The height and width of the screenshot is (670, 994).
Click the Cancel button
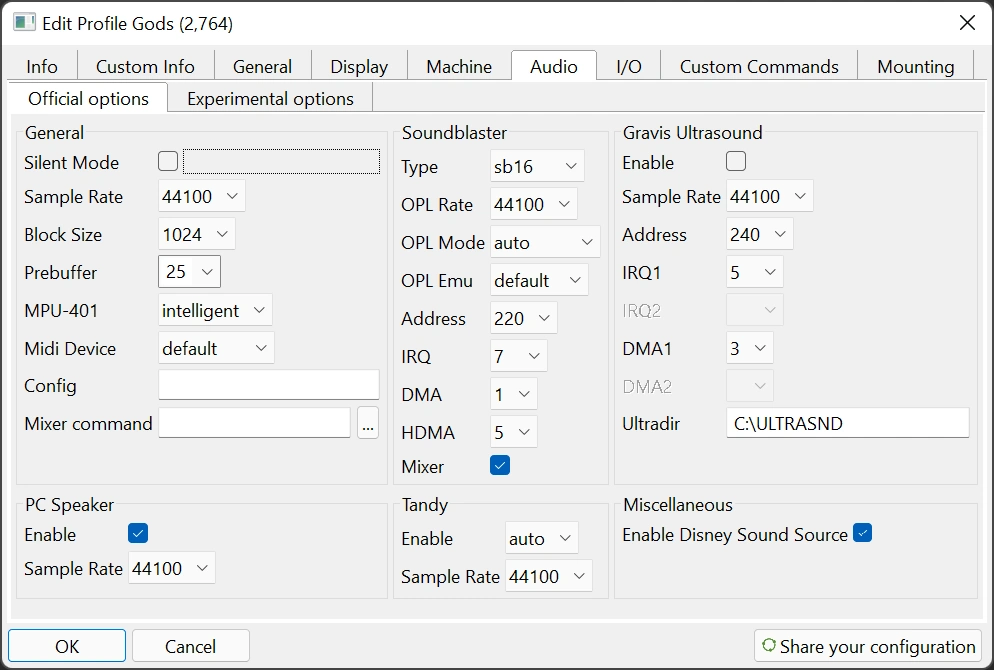point(190,646)
